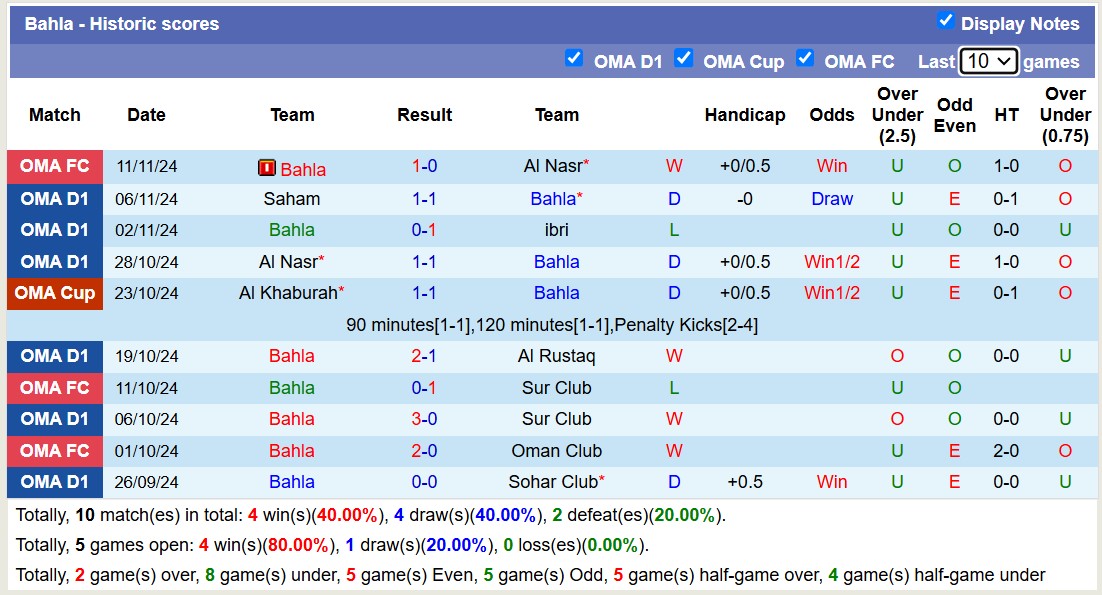Open the 3-0 result against Sur Club
Viewport: 1102px width, 595px height.
[x=424, y=419]
